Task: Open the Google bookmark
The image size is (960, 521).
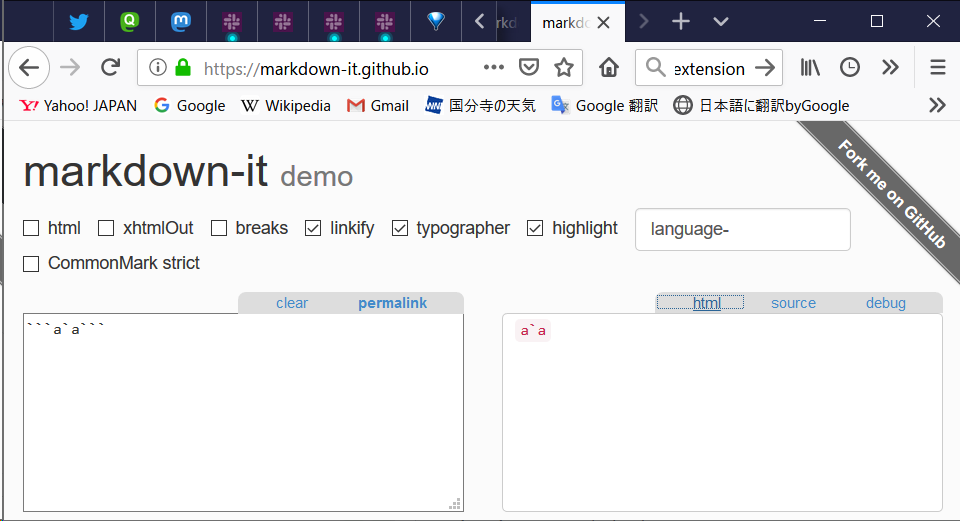Action: coord(190,106)
